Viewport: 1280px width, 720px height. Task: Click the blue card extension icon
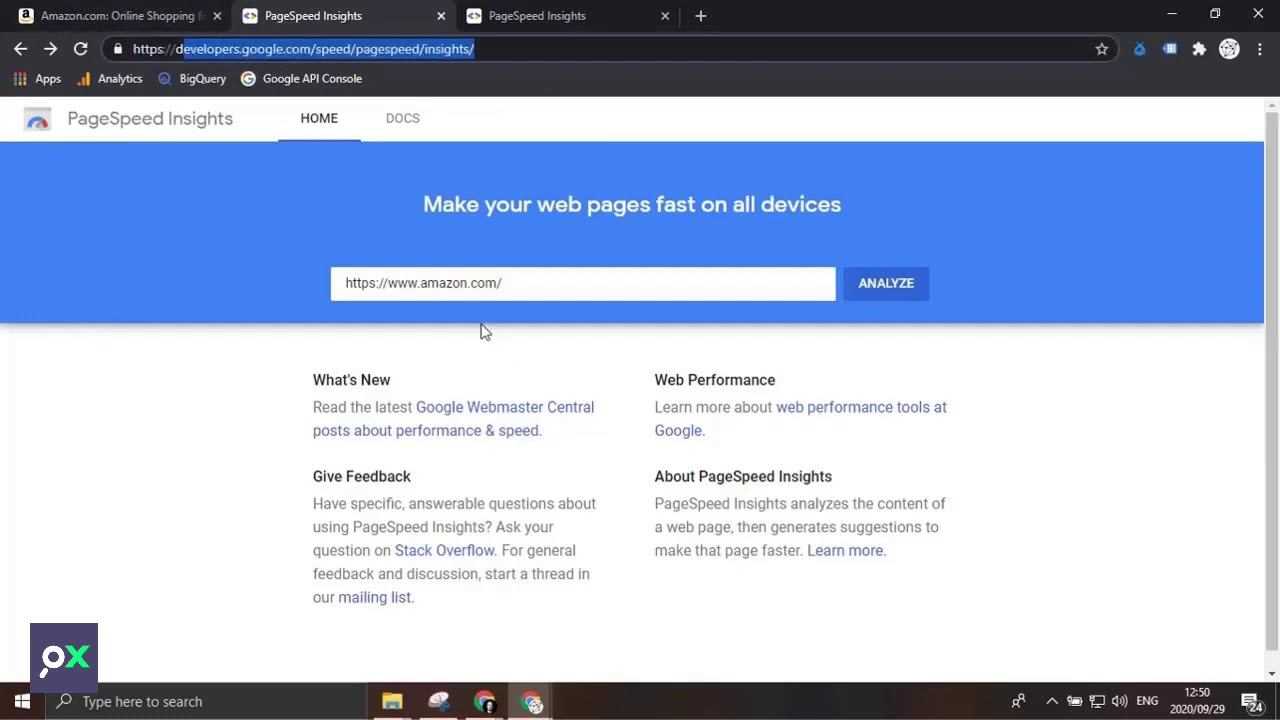click(1169, 48)
